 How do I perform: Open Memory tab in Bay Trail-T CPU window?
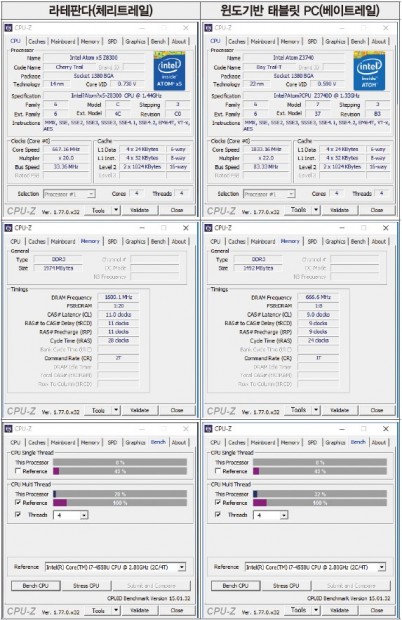pos(290,42)
